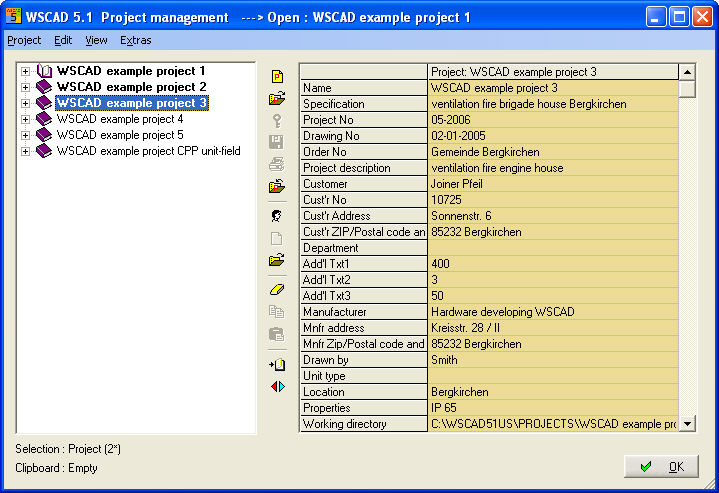Click the plain open folder icon above the eraser
The height and width of the screenshot is (493, 719).
pos(277,260)
